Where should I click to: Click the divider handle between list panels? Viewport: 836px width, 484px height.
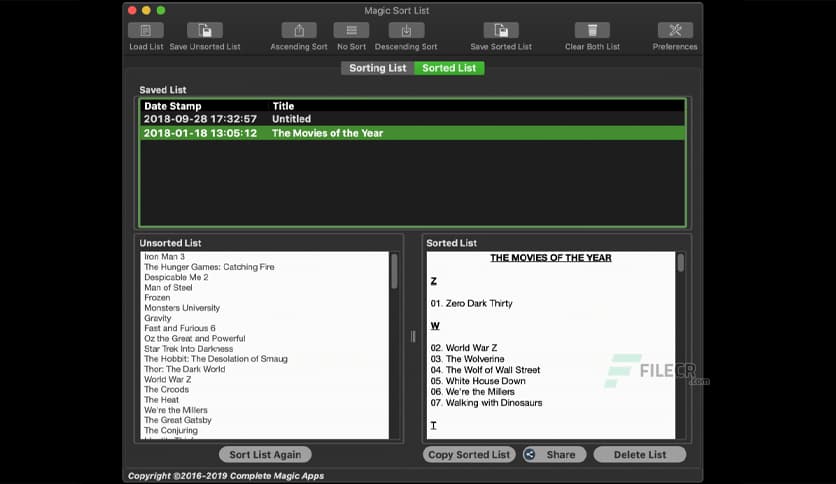413,337
